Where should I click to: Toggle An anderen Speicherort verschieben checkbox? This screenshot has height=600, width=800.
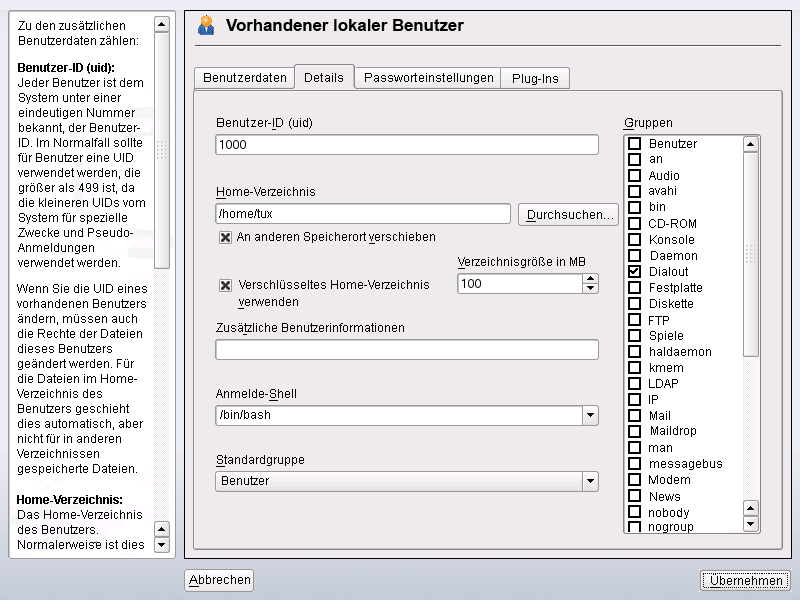225,237
